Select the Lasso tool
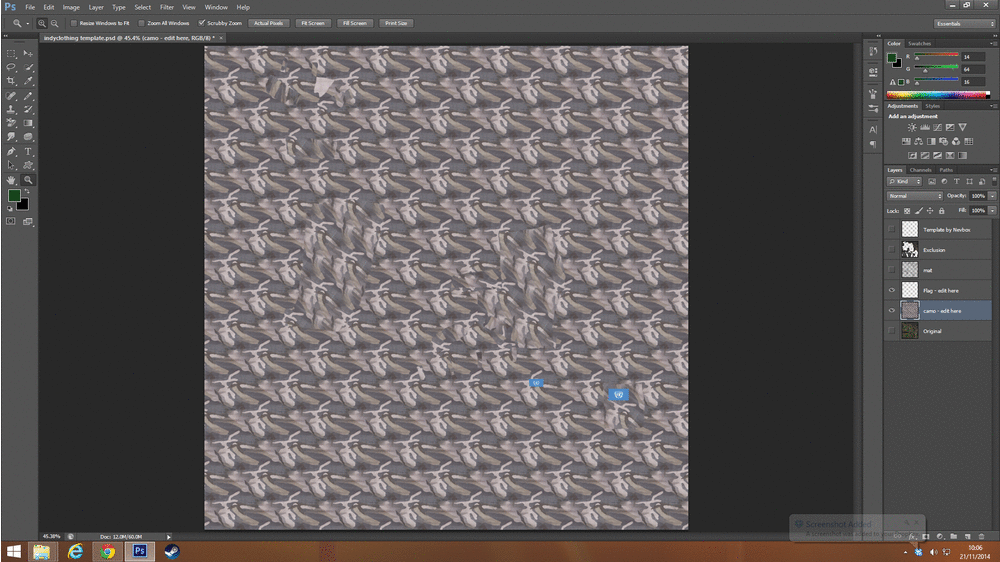This screenshot has height=562, width=1000. pos(11,67)
